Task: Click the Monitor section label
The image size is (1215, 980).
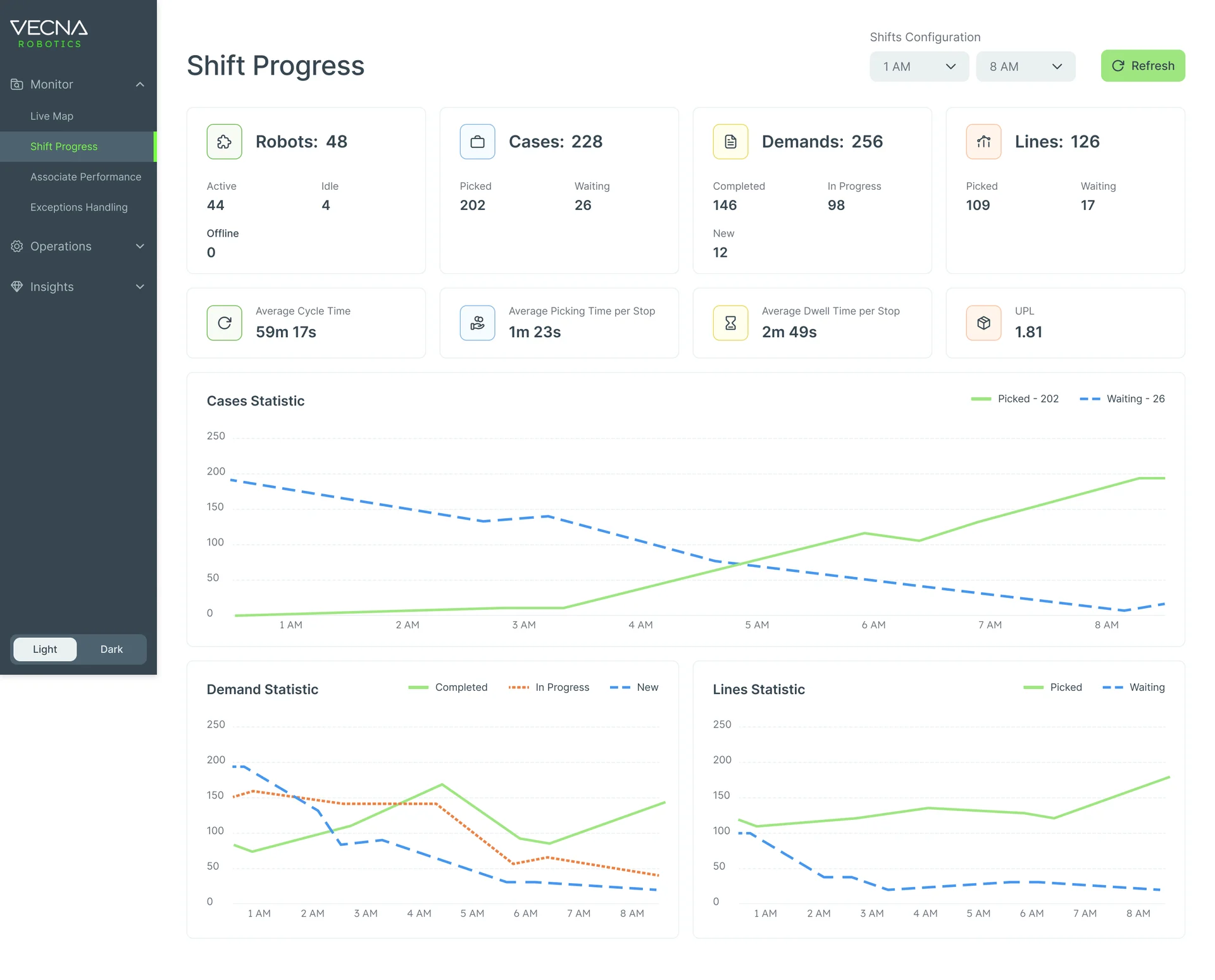Action: (52, 84)
